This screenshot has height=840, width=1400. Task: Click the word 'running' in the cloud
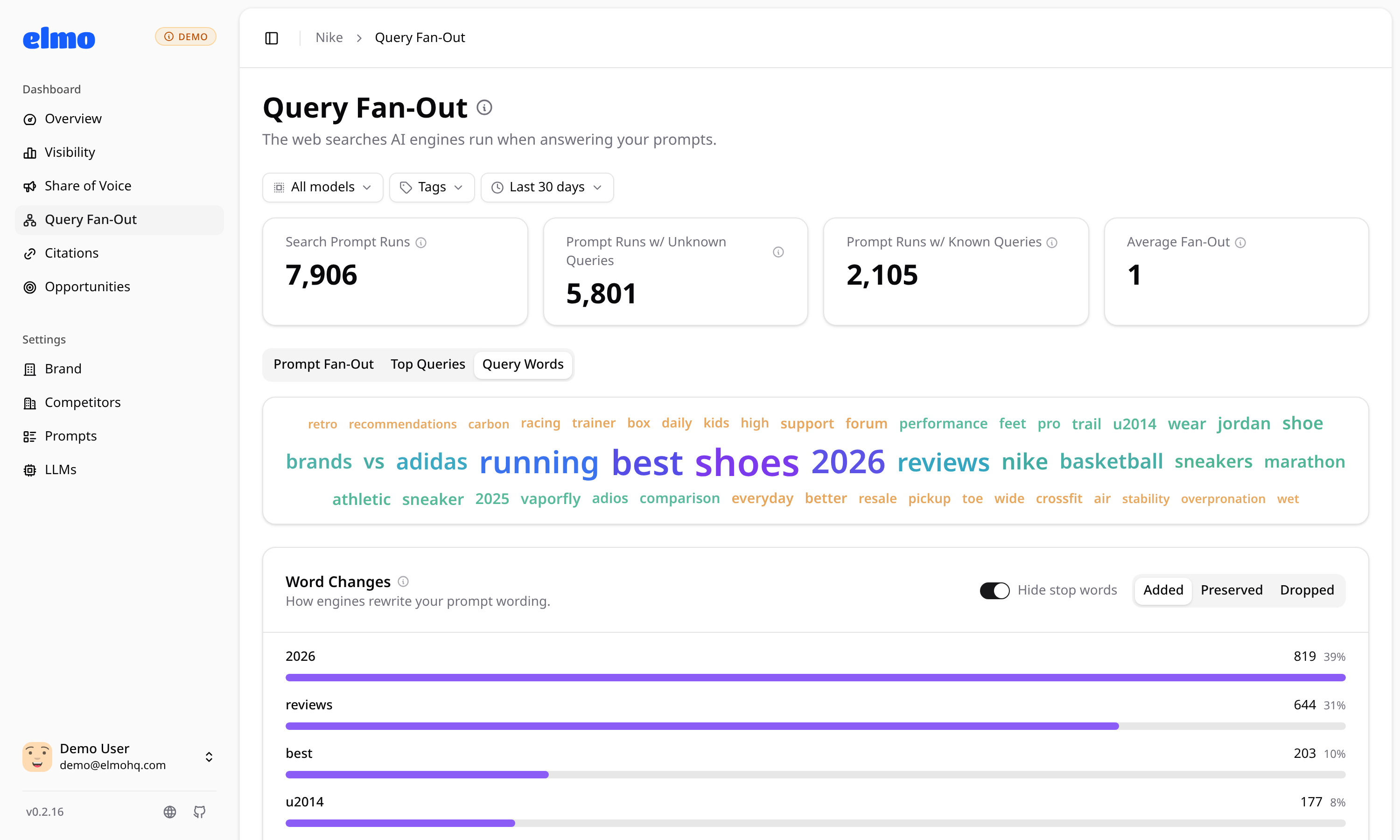(x=539, y=463)
